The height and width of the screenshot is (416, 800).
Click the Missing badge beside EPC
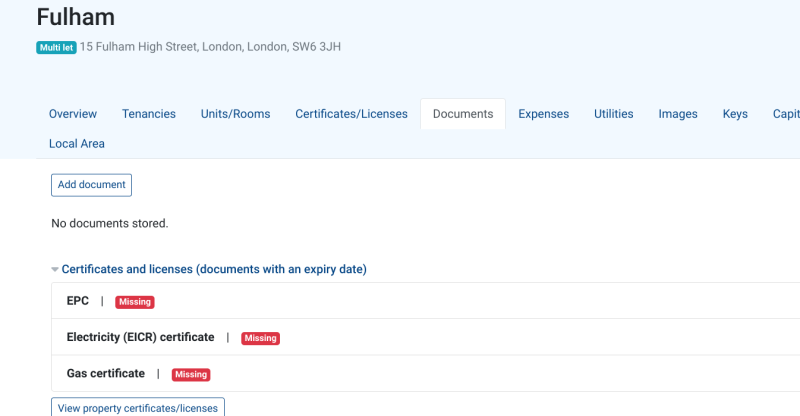[134, 302]
